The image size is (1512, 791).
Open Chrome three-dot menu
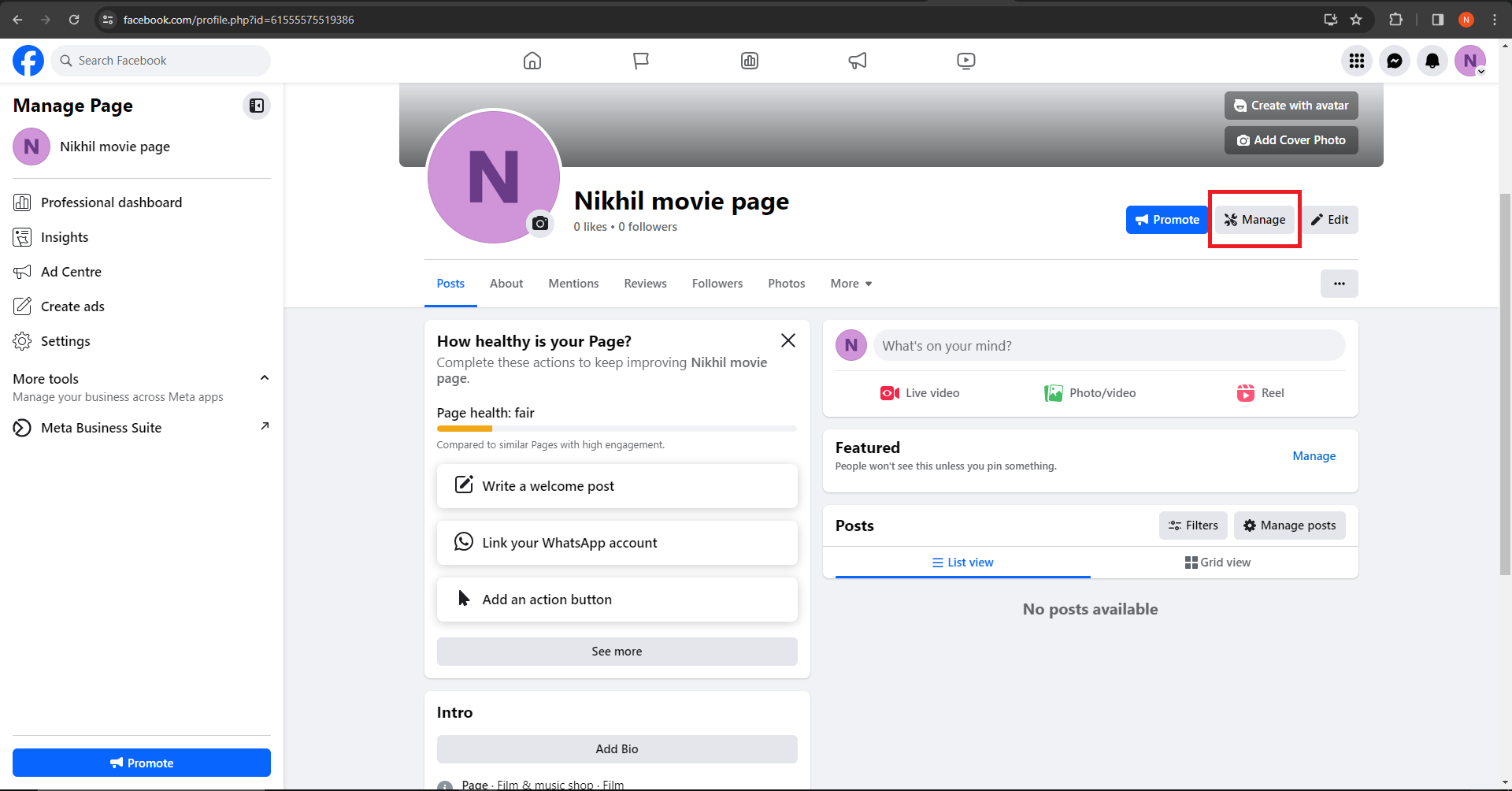click(x=1495, y=20)
